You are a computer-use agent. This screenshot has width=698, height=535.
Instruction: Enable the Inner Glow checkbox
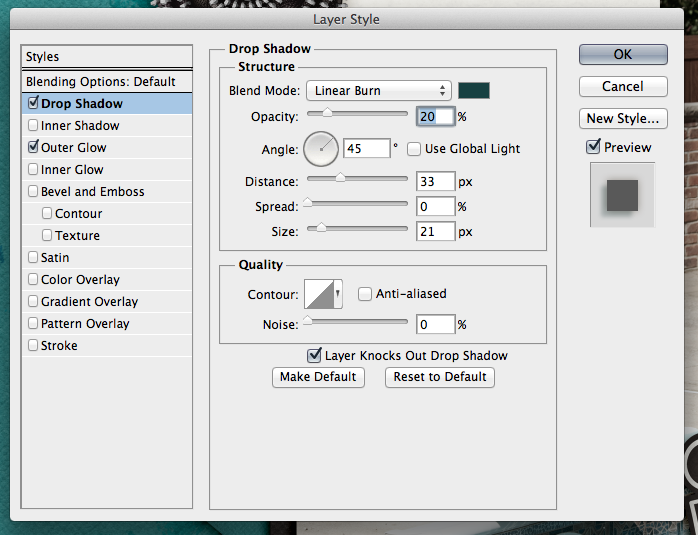click(x=33, y=169)
